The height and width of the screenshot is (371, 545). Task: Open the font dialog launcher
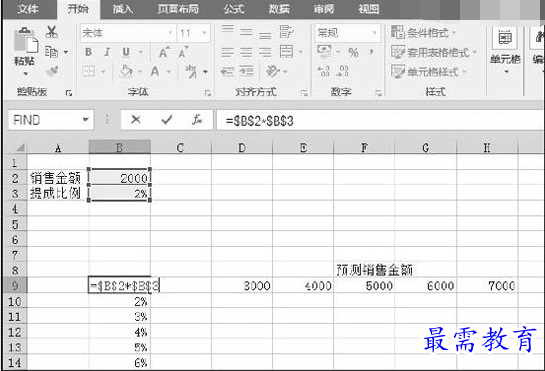[208, 93]
